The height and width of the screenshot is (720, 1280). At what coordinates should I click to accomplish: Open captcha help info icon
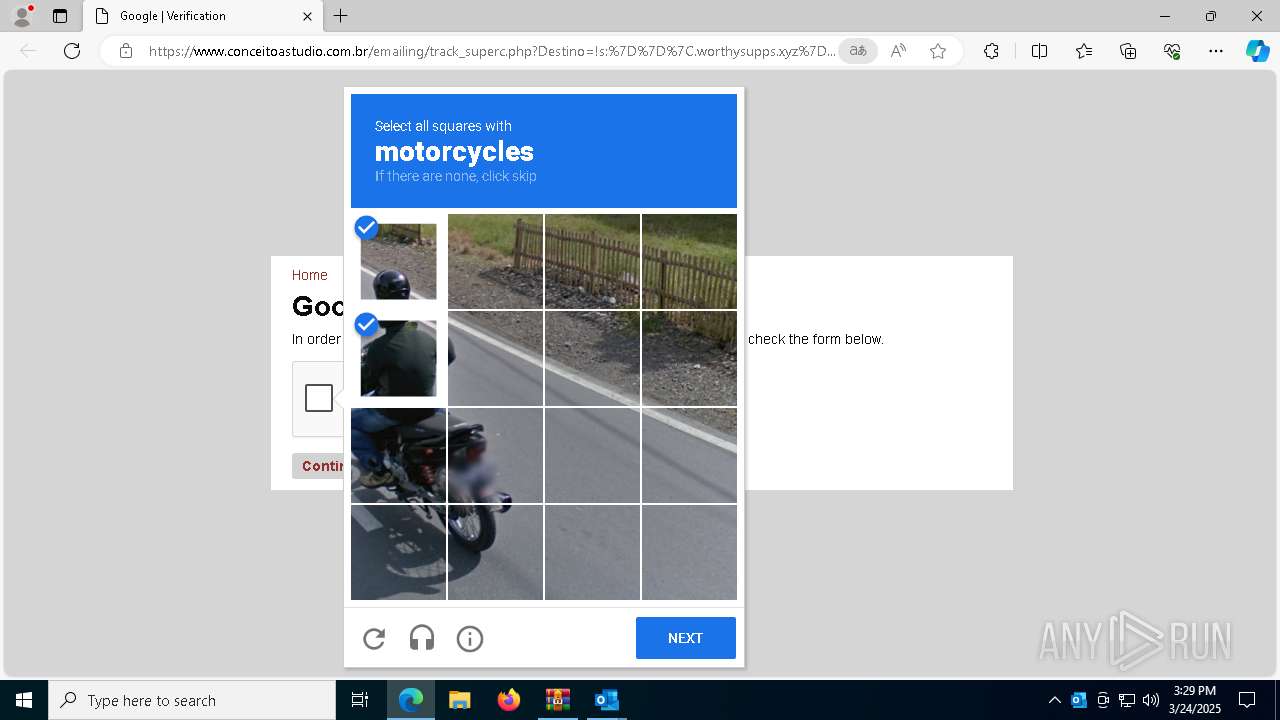(470, 638)
